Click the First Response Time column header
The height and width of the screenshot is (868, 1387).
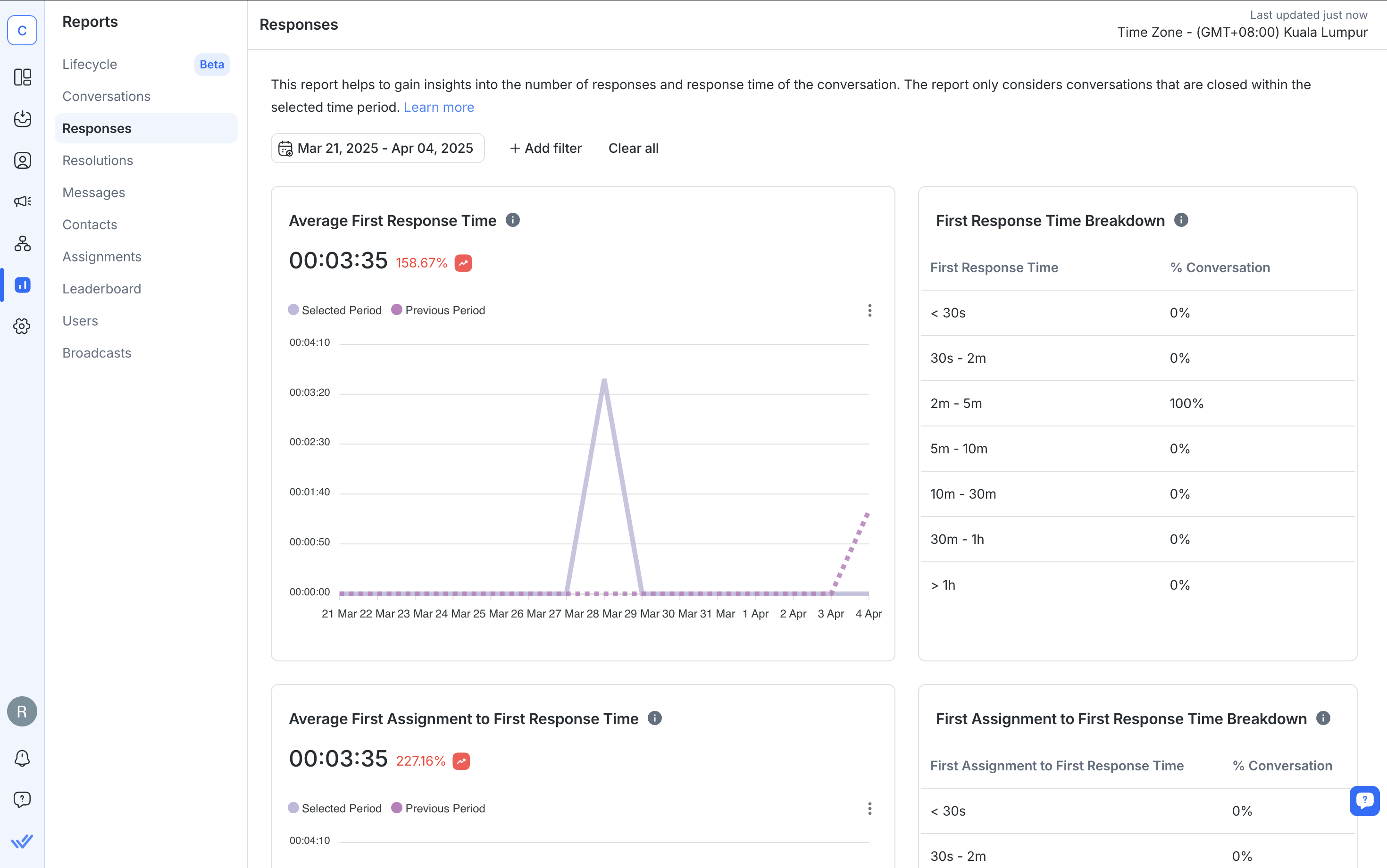pos(994,267)
